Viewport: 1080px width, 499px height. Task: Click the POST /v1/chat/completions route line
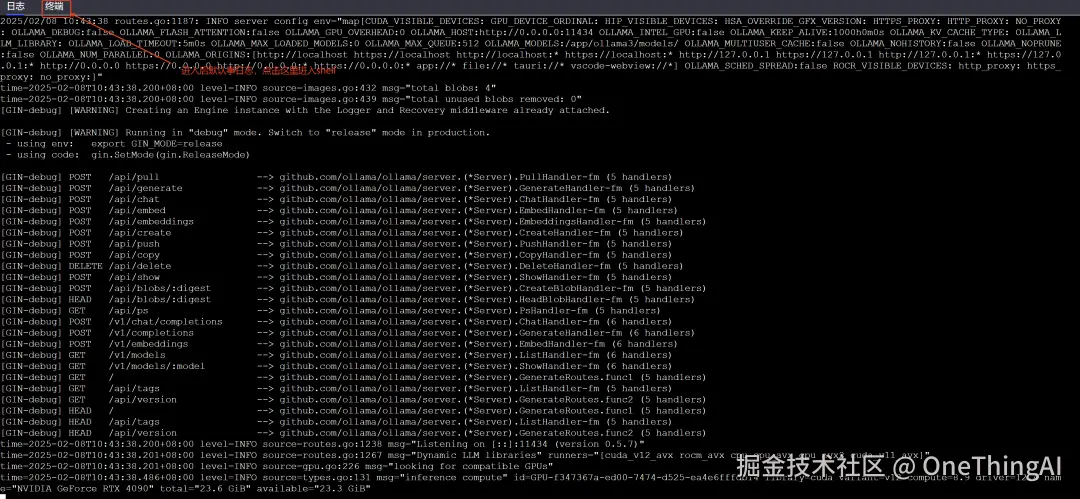point(336,321)
